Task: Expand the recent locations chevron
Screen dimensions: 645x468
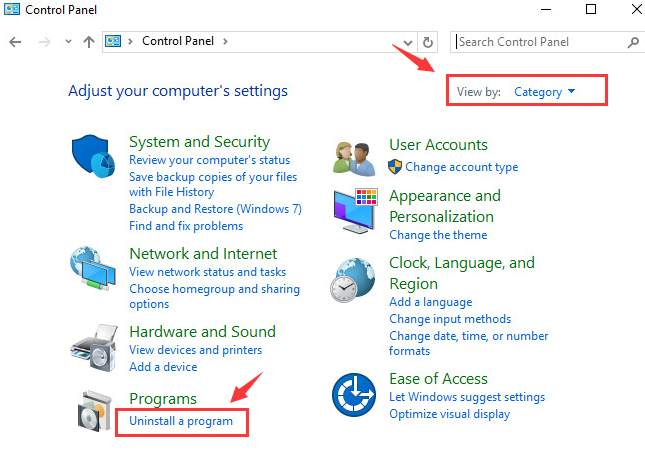Action: [x=68, y=42]
